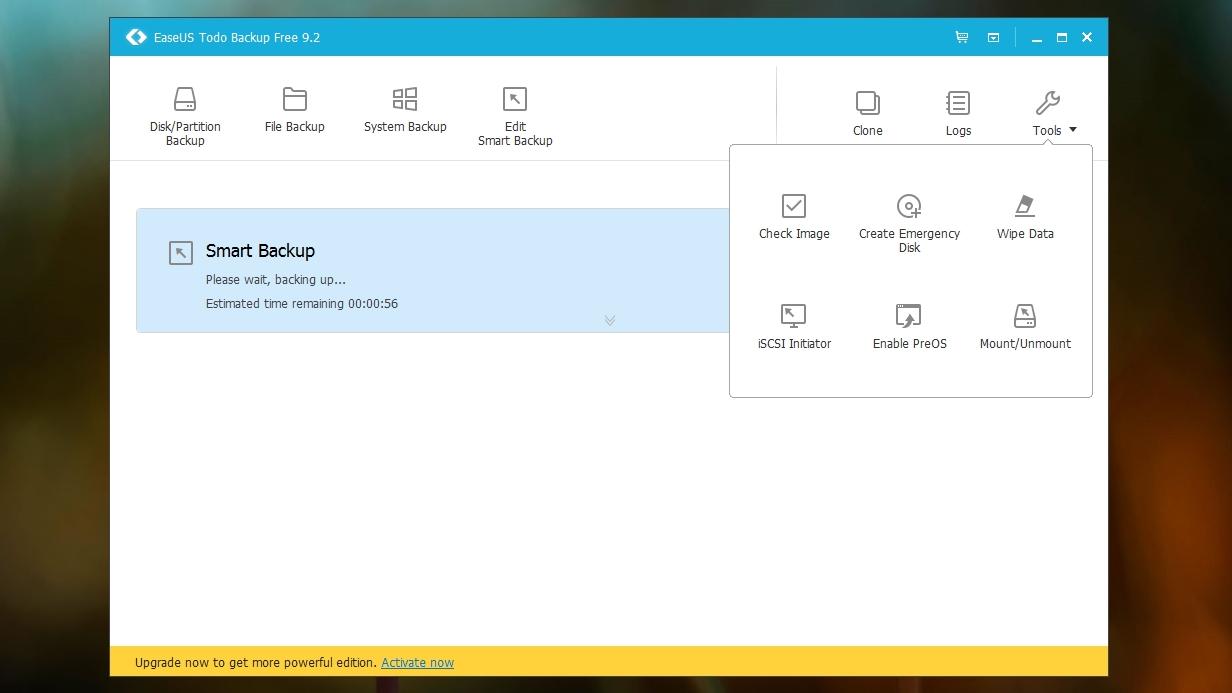
Task: Click the Activate now link
Action: click(417, 662)
